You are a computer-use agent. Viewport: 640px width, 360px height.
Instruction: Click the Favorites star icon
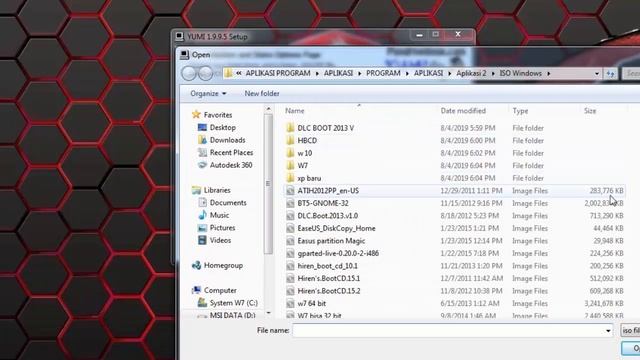pos(196,115)
